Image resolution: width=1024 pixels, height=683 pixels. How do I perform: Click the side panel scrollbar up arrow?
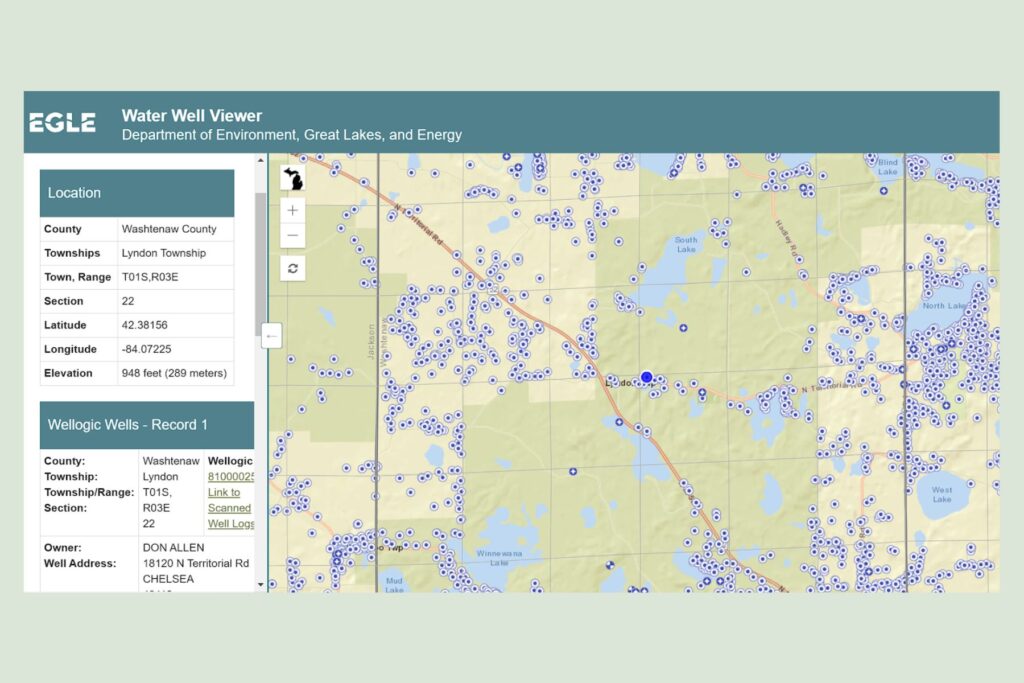click(261, 159)
